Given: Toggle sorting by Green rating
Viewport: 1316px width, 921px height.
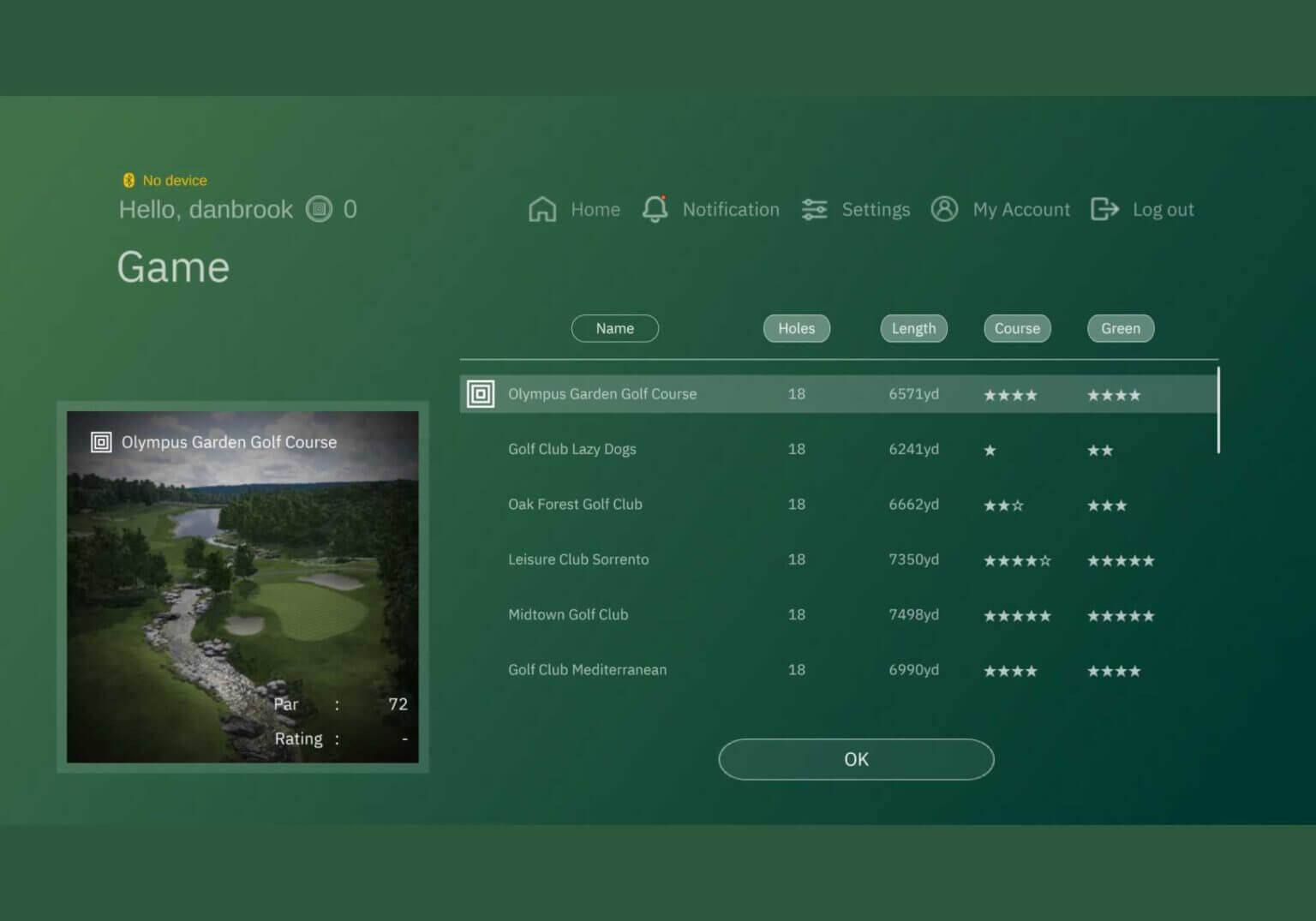Looking at the screenshot, I should point(1120,328).
